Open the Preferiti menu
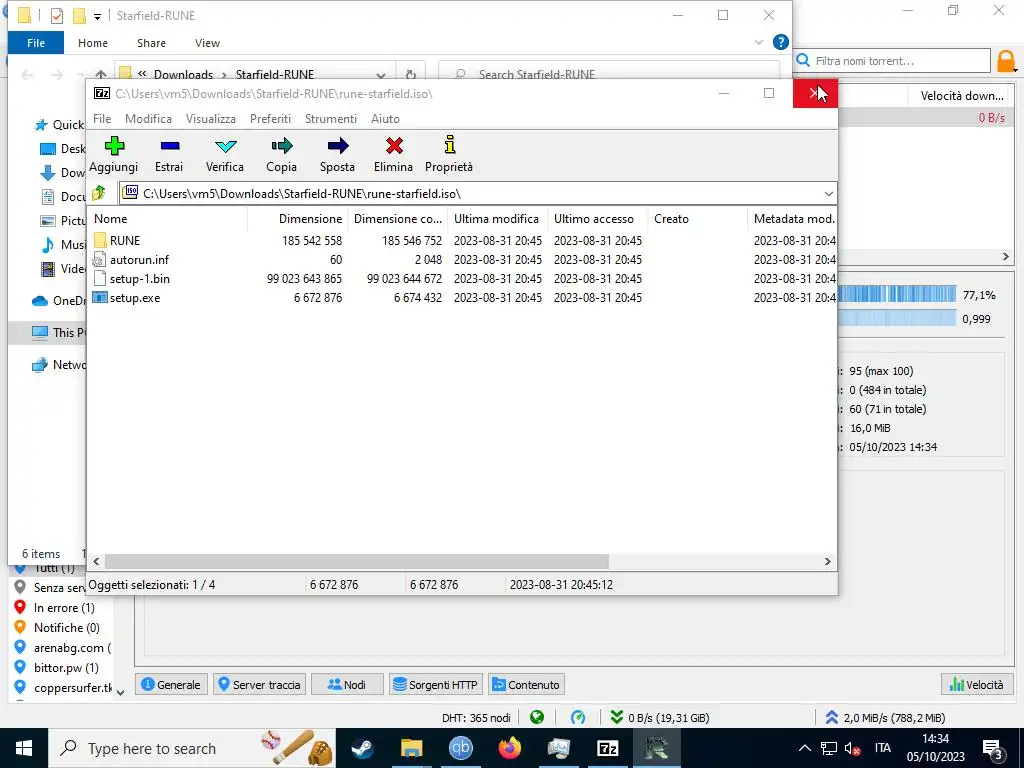The width and height of the screenshot is (1024, 768). coord(270,119)
